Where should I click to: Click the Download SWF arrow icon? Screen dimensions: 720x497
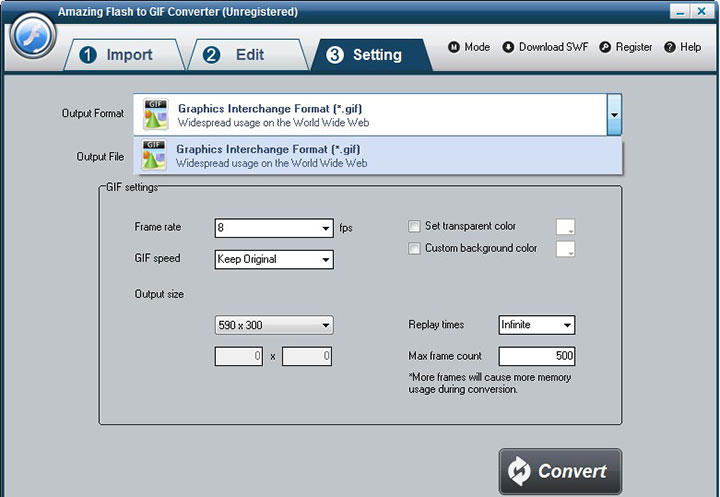[x=508, y=47]
